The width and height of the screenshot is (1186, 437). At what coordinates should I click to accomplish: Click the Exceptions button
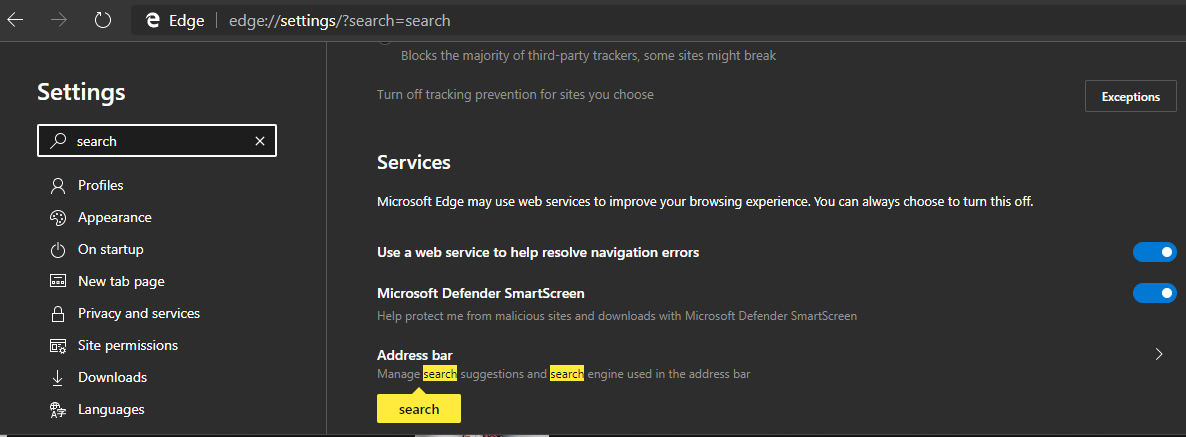(1130, 97)
